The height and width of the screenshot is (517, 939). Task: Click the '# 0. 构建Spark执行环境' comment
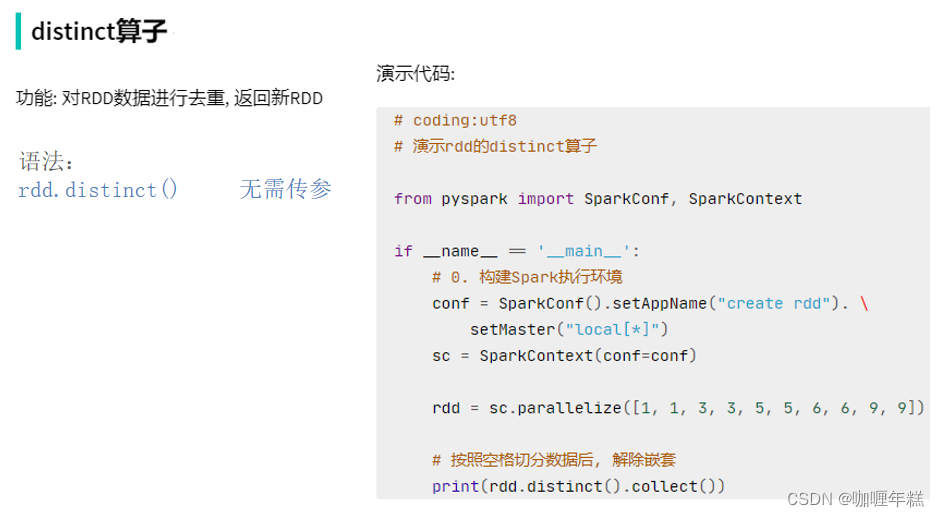click(x=527, y=277)
